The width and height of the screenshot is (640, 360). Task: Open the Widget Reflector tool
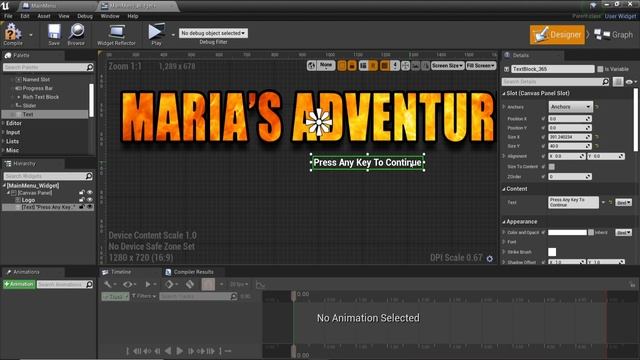pyautogui.click(x=116, y=33)
